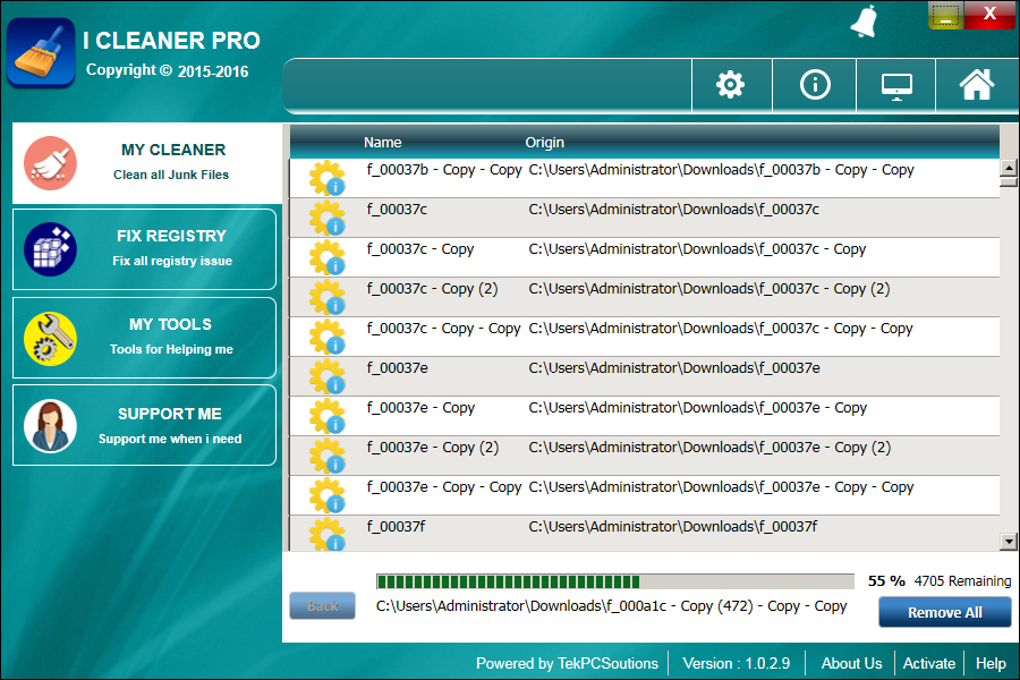The width and height of the screenshot is (1020, 680).
Task: Click the Back button
Action: click(323, 606)
